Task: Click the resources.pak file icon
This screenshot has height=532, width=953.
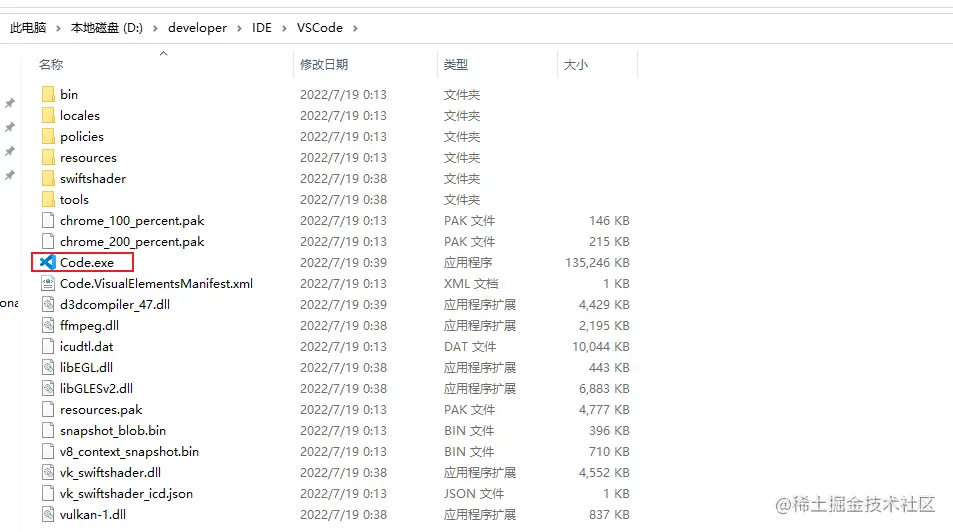Action: pos(48,410)
